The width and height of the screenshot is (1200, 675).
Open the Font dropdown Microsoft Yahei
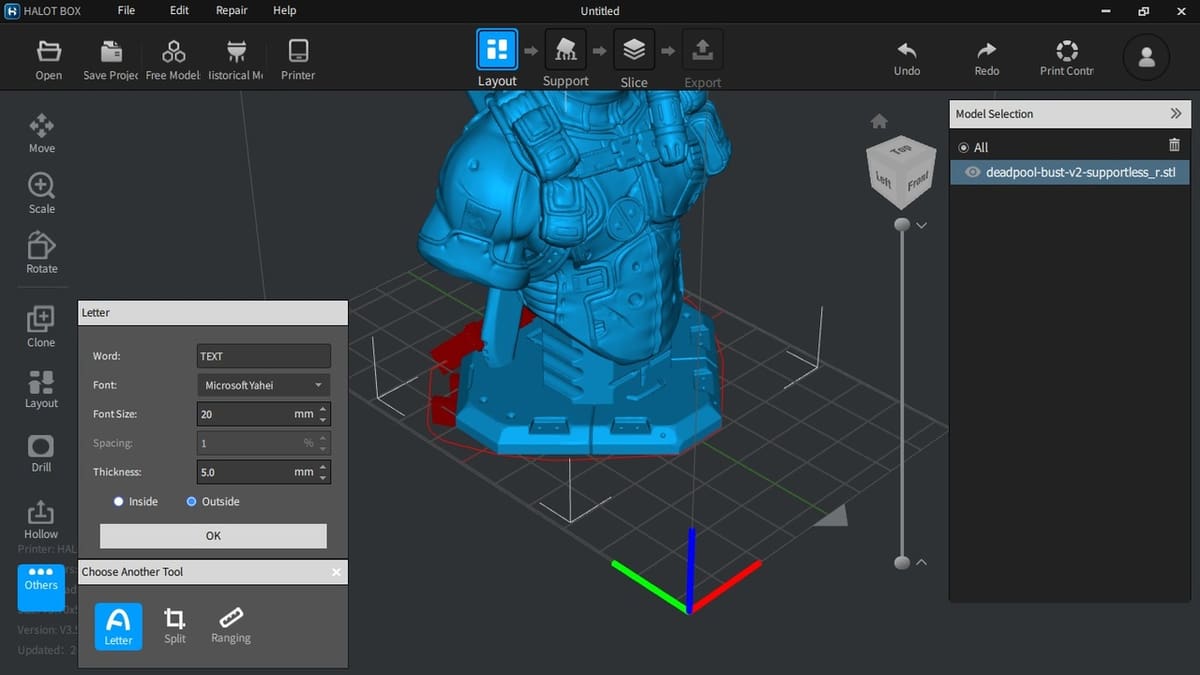pyautogui.click(x=263, y=385)
